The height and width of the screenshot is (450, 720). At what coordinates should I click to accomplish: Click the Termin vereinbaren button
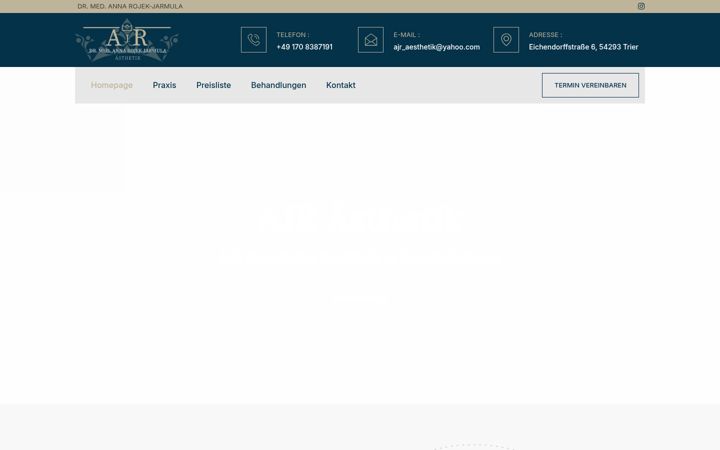(x=590, y=85)
